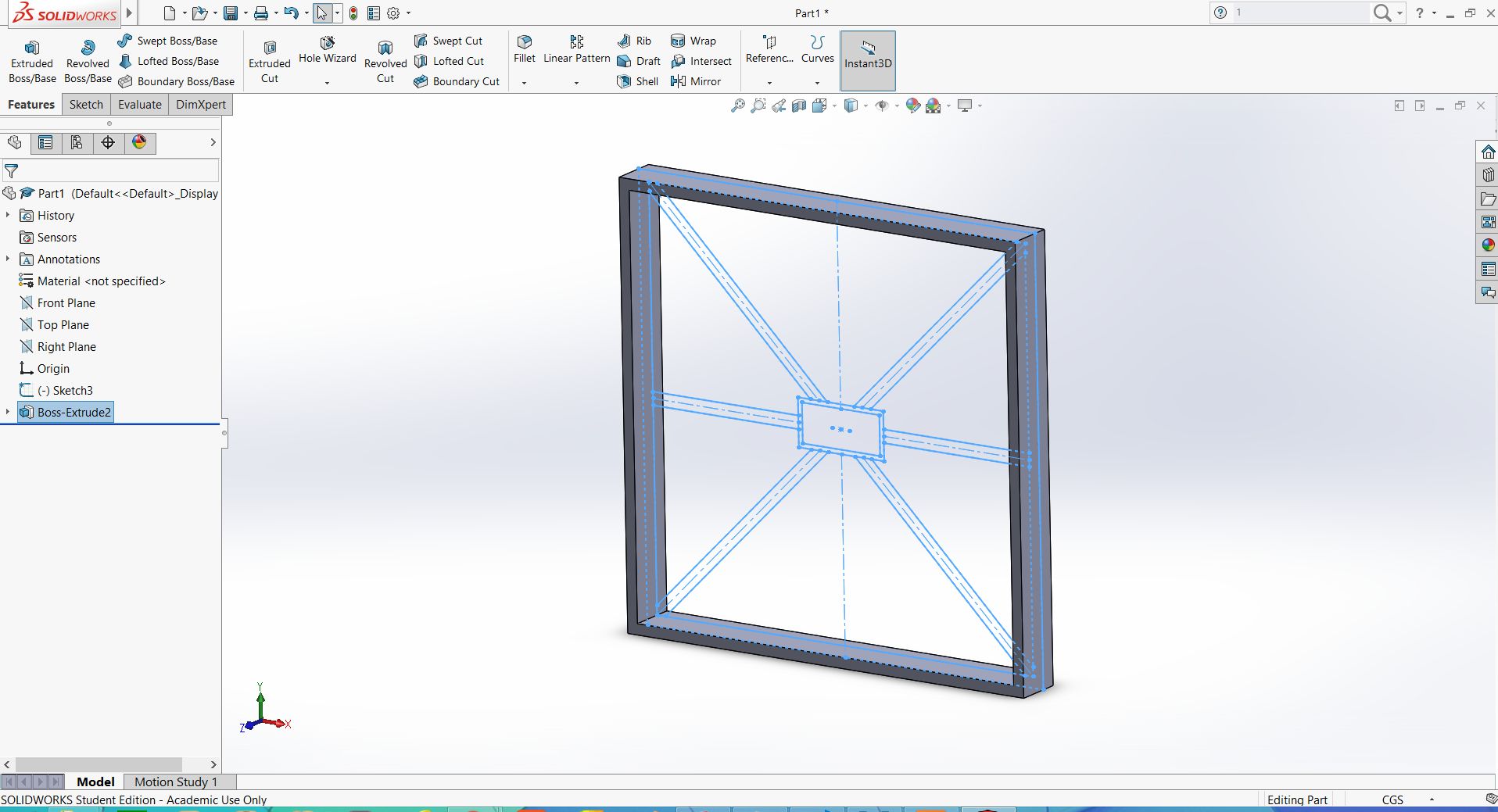
Task: Click the feature tree filter field
Action: (111, 170)
